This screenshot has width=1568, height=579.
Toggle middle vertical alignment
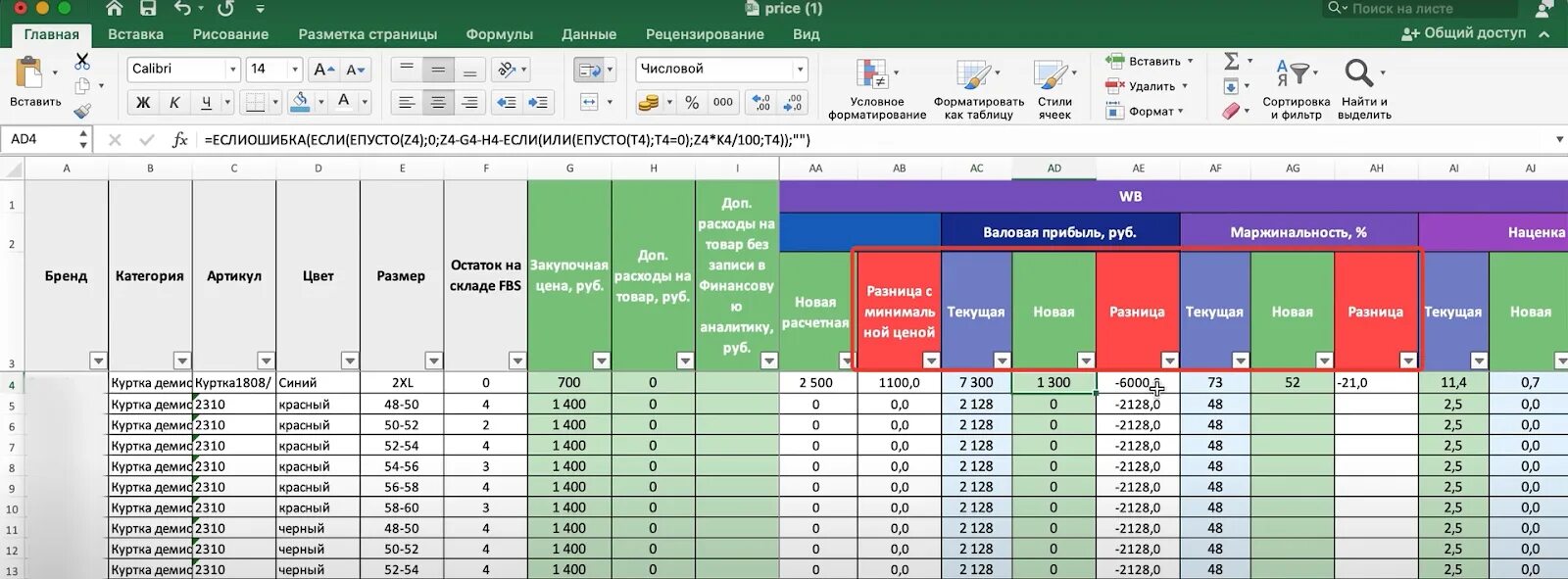438,70
